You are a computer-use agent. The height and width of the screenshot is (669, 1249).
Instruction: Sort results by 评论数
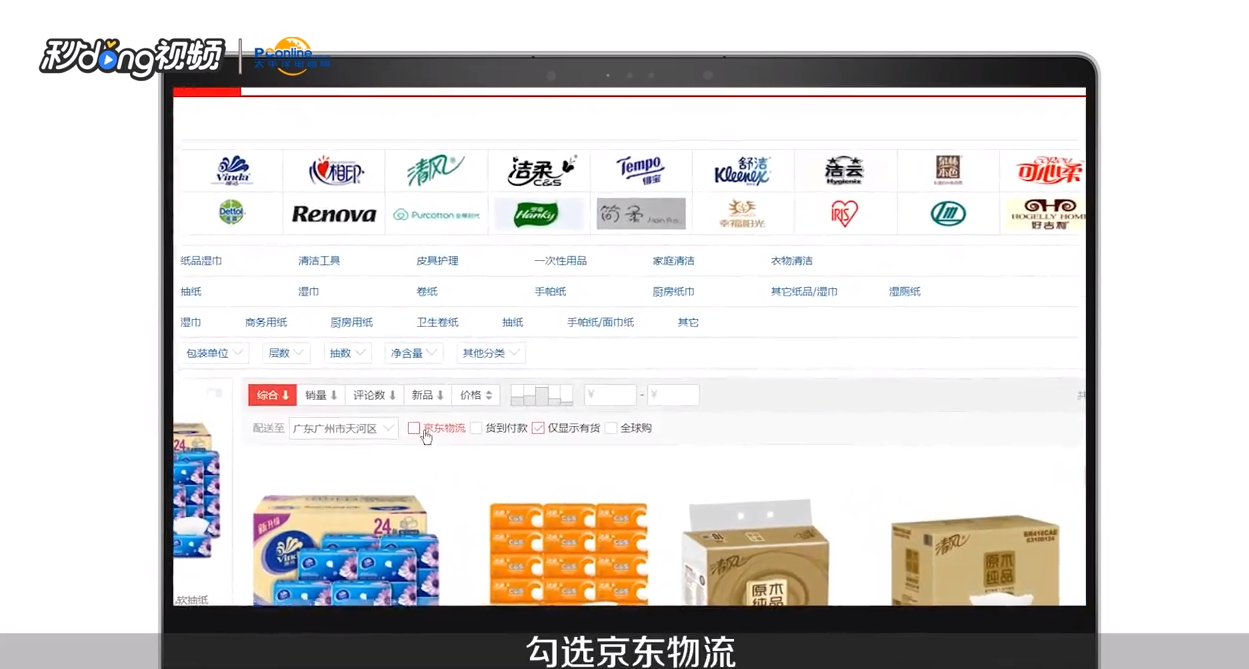tap(374, 395)
